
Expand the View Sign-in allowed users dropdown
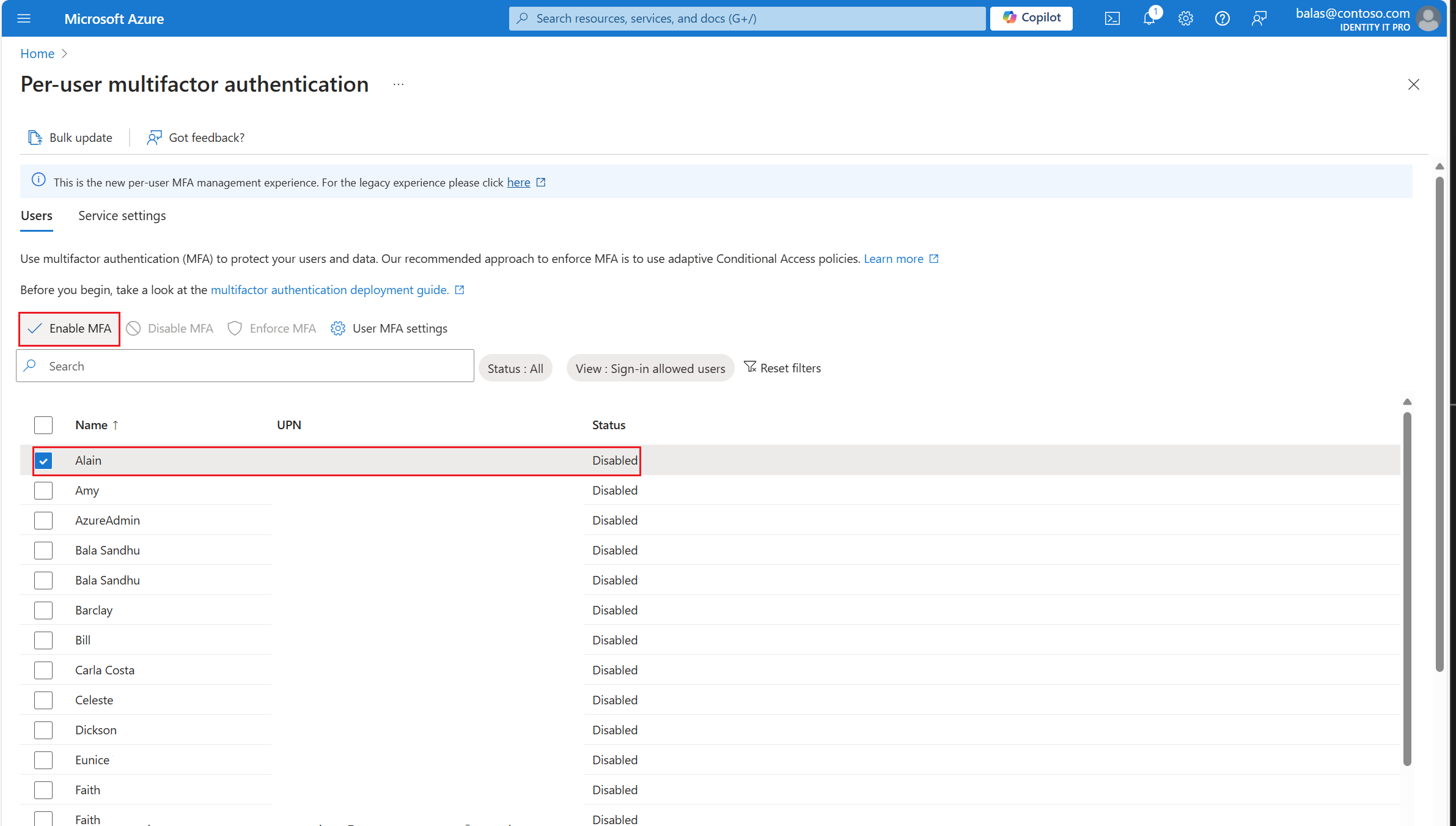(650, 367)
